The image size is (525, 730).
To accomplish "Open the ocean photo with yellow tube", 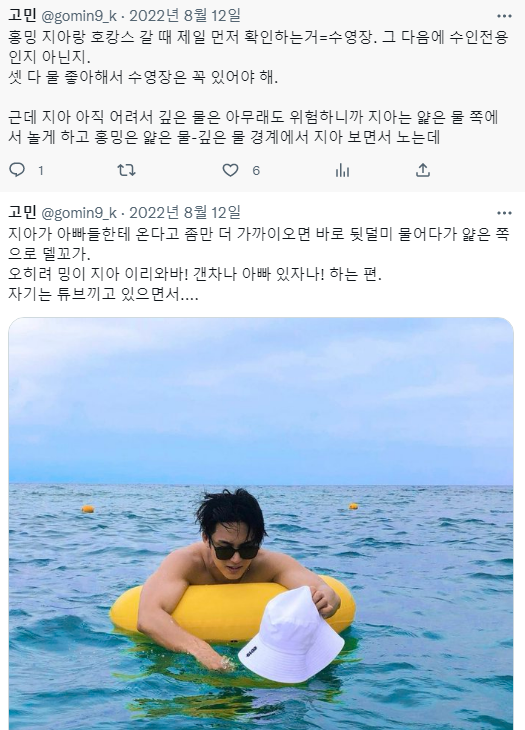I will point(261,523).
